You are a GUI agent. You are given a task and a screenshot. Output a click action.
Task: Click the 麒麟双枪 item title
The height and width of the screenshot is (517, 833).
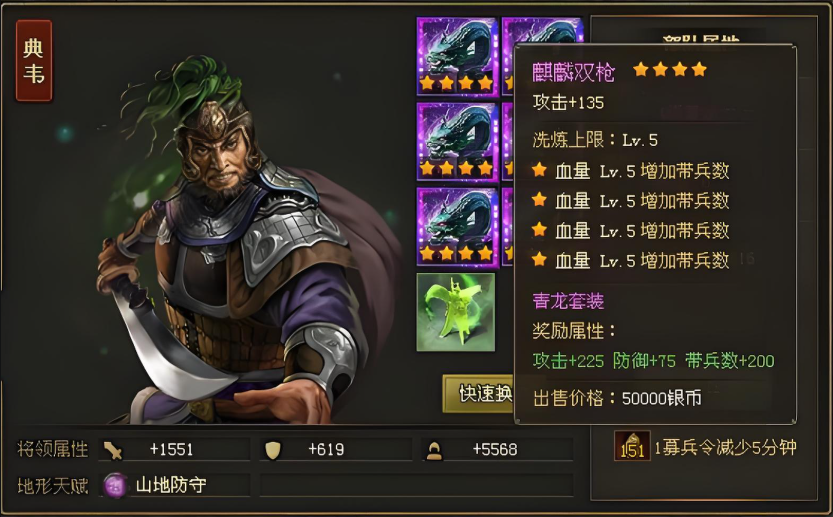[574, 72]
